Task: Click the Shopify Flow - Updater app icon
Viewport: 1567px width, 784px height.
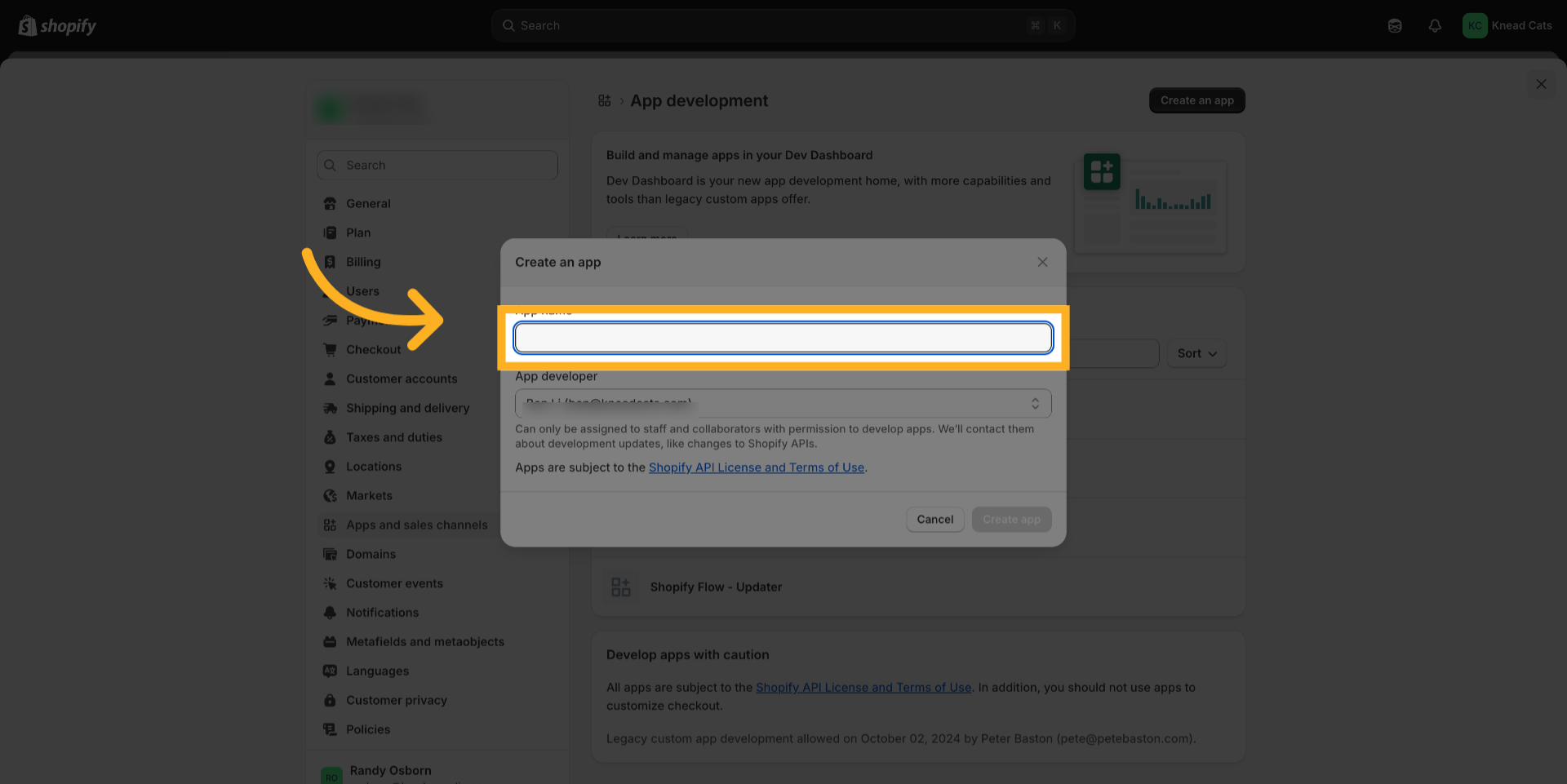Action: pos(621,587)
